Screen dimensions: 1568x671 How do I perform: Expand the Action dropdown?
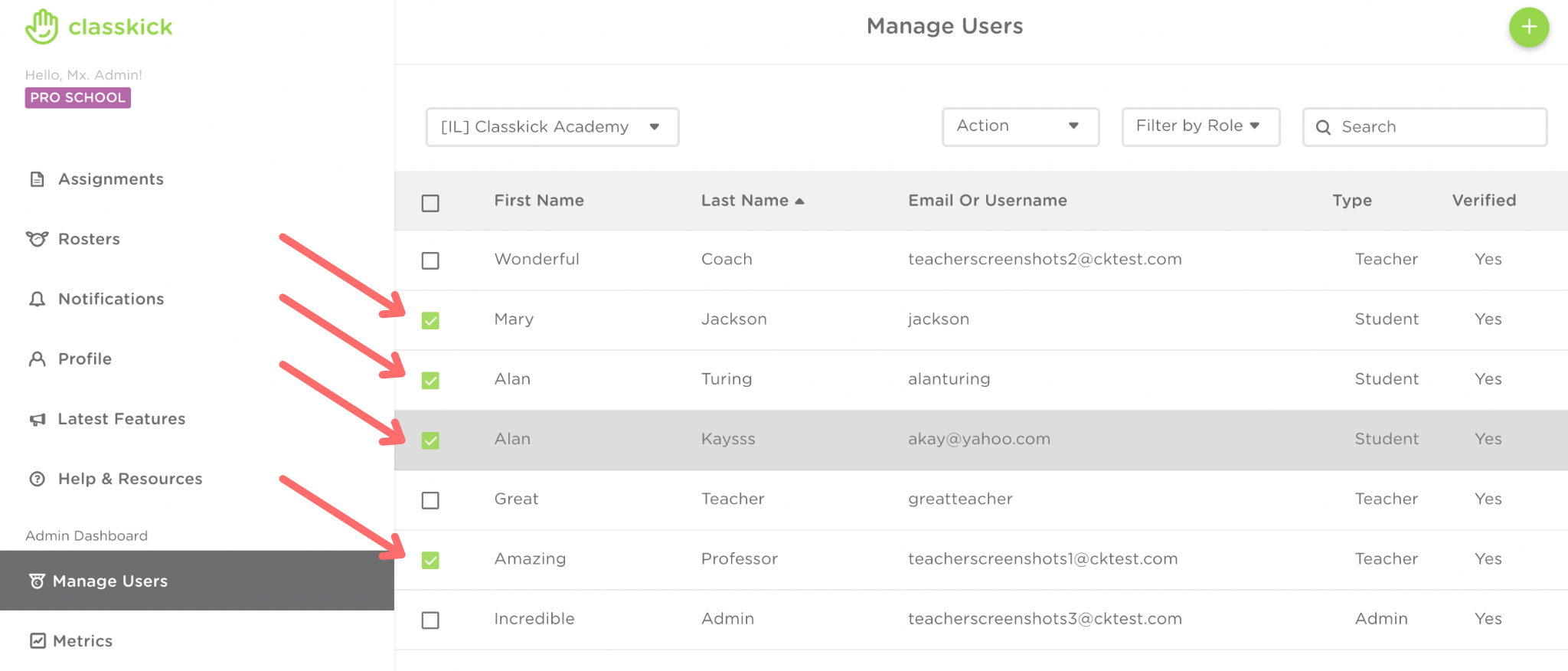[1020, 126]
